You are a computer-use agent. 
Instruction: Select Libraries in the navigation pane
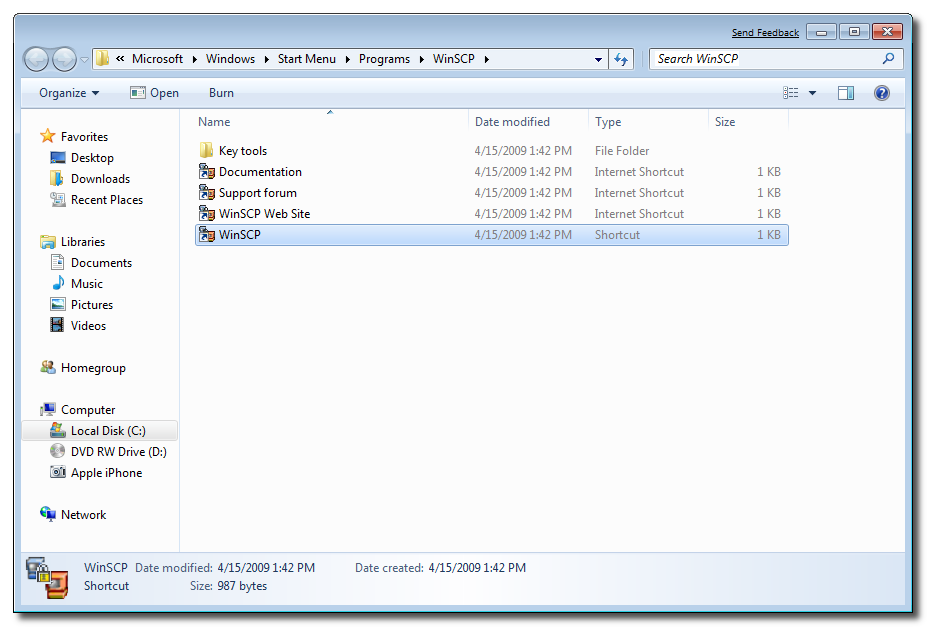coord(83,242)
